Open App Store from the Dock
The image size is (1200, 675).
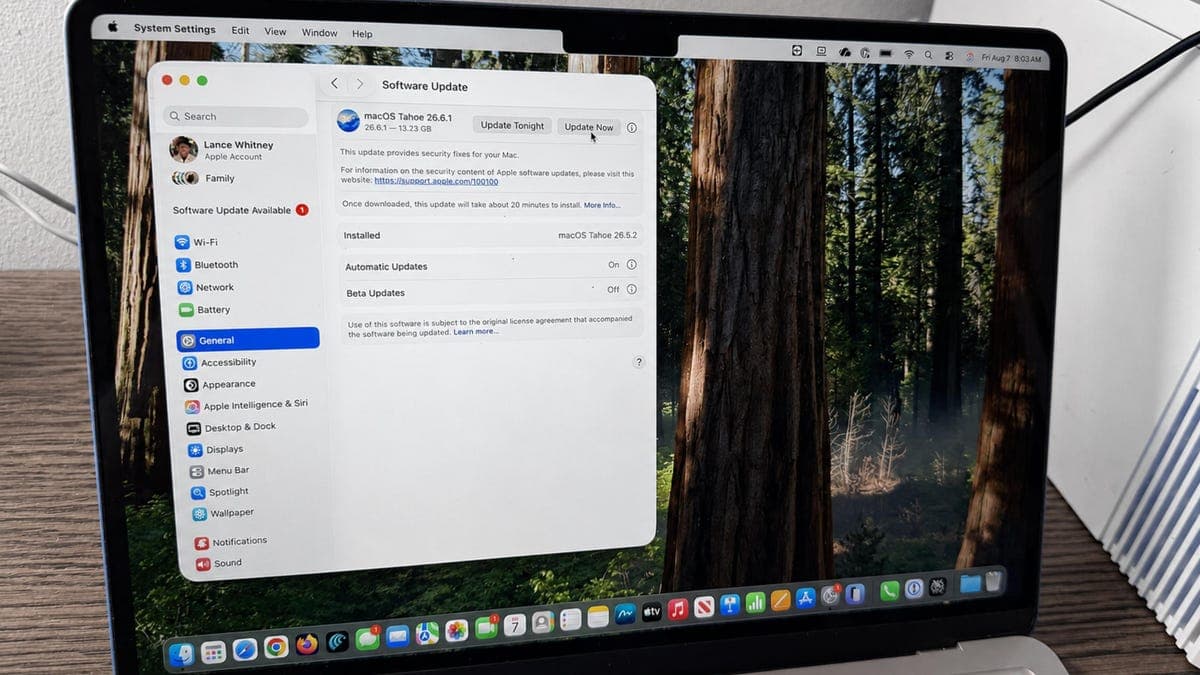click(x=806, y=598)
